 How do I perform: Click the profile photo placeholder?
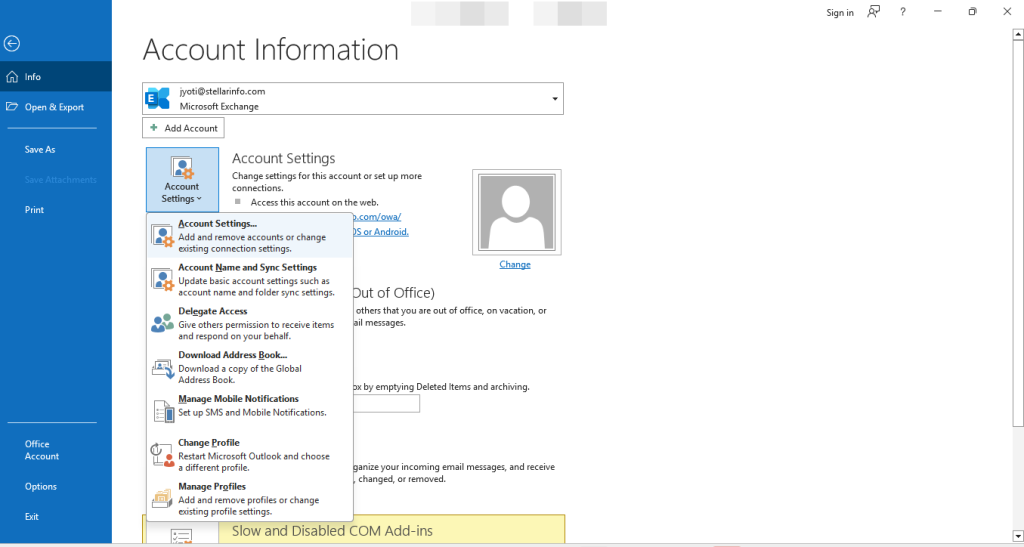[517, 212]
